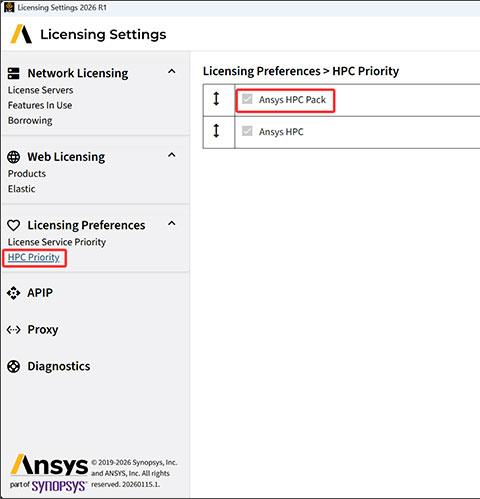Open Diagnostics via its lifebuoy icon
The height and width of the screenshot is (499, 480).
(13, 366)
